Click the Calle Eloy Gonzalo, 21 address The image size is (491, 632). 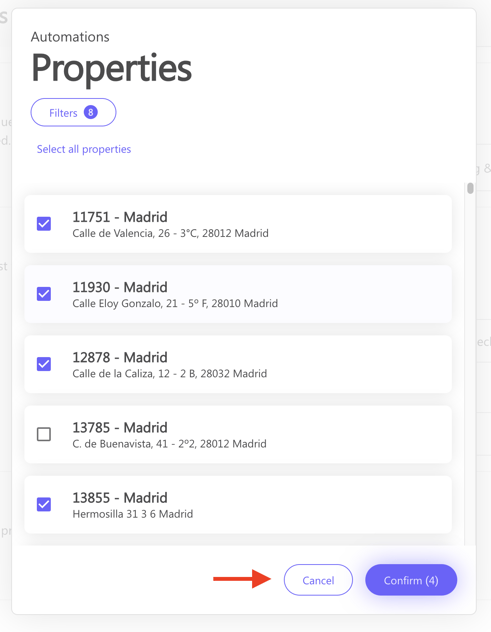pyautogui.click(x=175, y=304)
